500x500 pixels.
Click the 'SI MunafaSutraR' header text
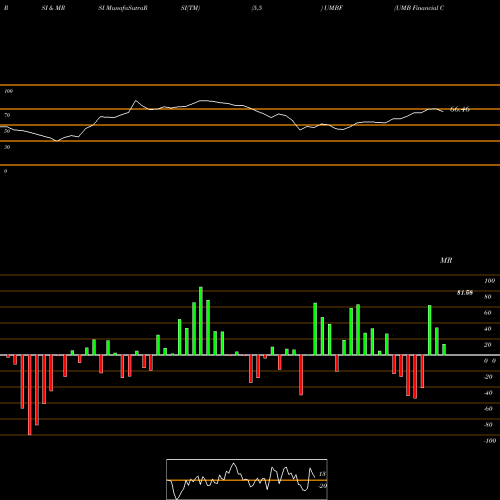pyautogui.click(x=123, y=8)
